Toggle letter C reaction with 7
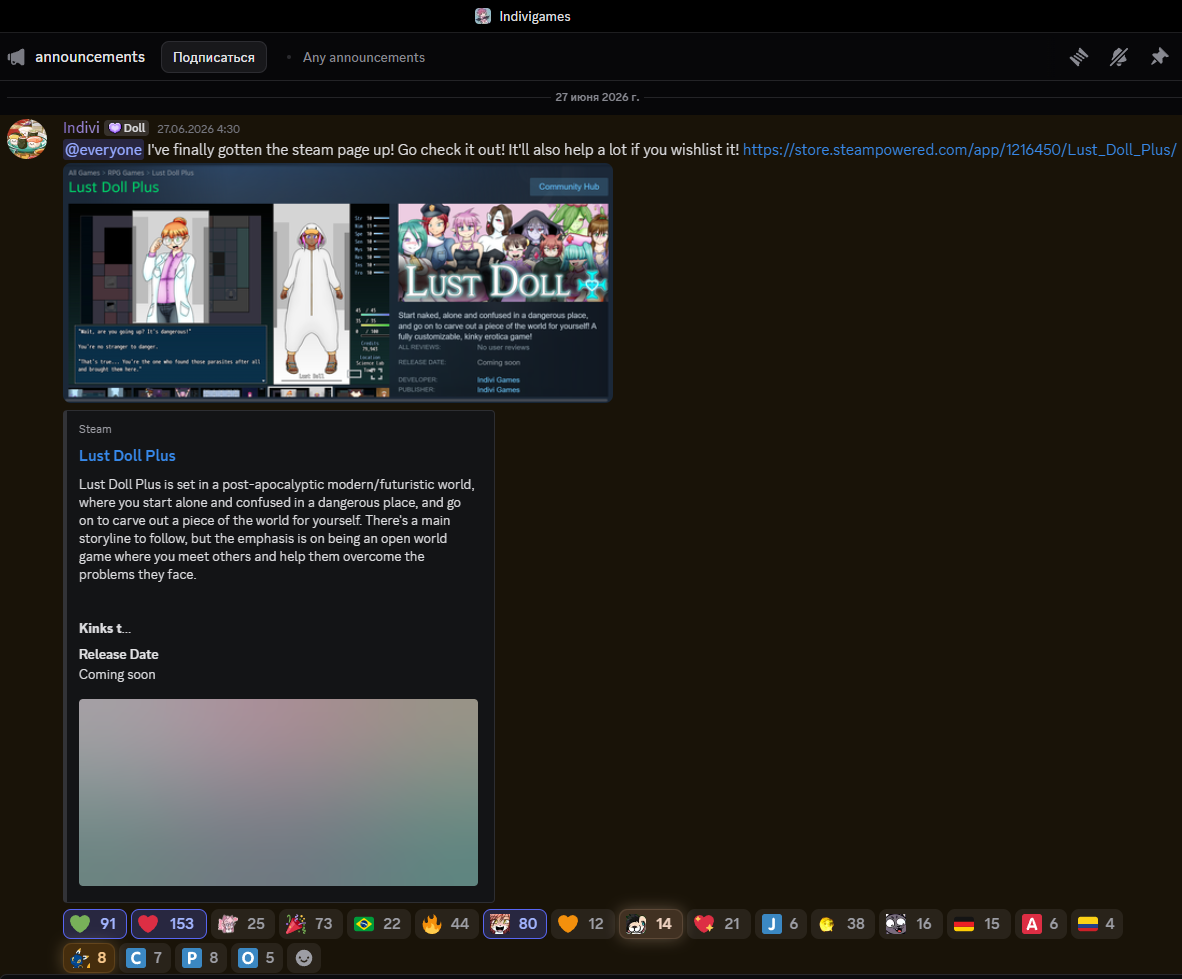The image size is (1182, 979). pyautogui.click(x=145, y=958)
